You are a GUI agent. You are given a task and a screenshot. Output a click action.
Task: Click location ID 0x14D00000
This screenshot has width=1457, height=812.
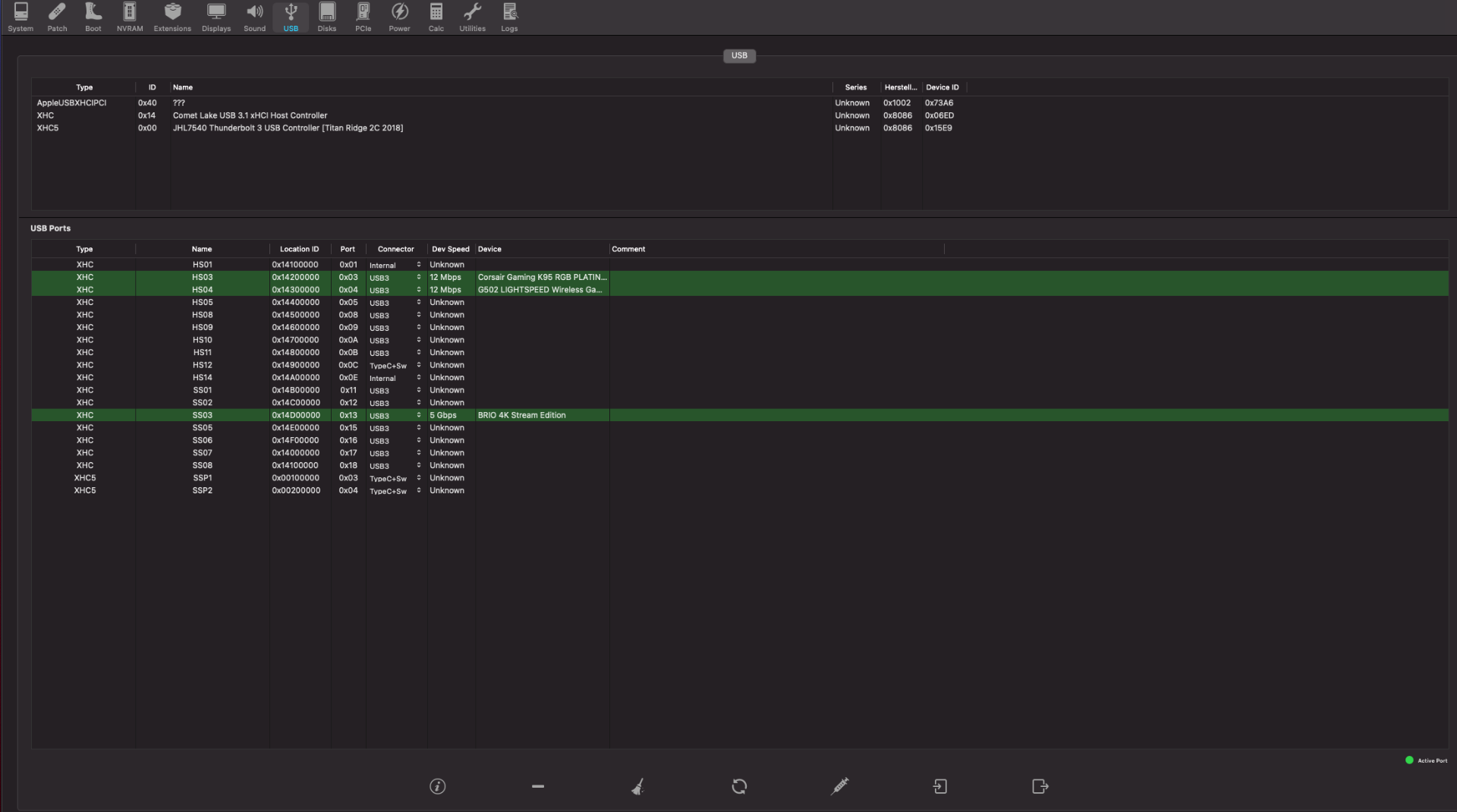[296, 415]
